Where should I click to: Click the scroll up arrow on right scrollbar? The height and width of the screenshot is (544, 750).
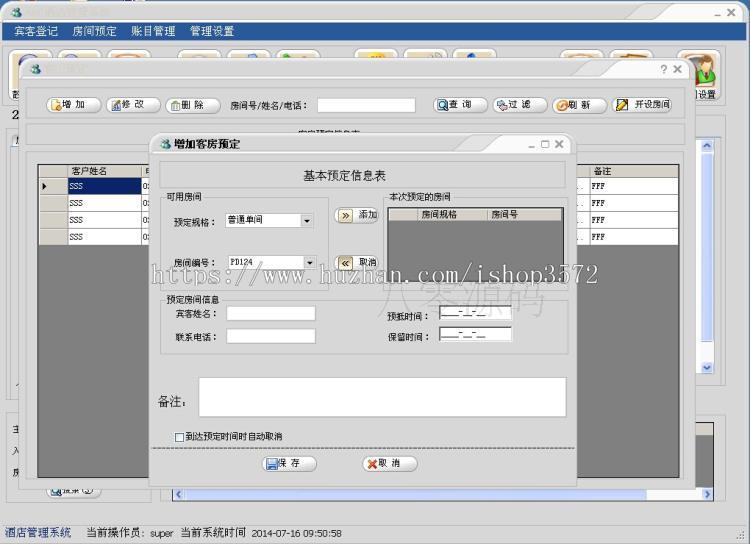click(x=707, y=145)
